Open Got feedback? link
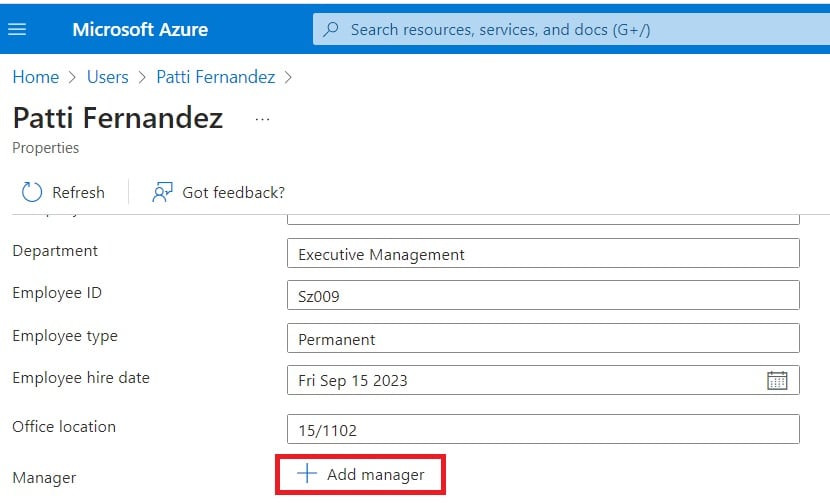The height and width of the screenshot is (503, 830). pos(233,193)
